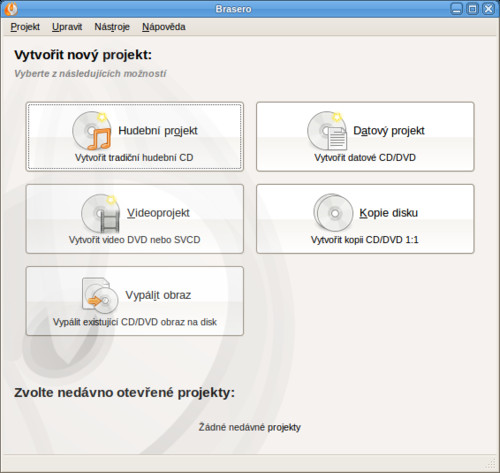The width and height of the screenshot is (500, 473).
Task: Click 'Vypálit existující CD/DVD obraz na disk' text
Action: pyautogui.click(x=135, y=322)
